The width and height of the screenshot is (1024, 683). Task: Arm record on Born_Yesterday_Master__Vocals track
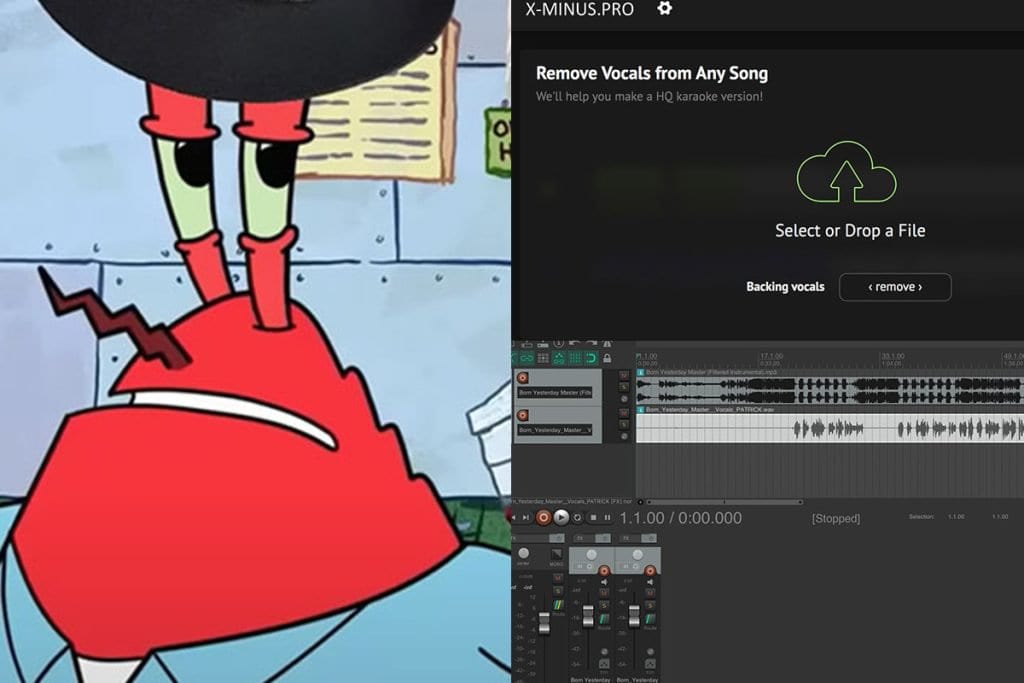tap(522, 415)
